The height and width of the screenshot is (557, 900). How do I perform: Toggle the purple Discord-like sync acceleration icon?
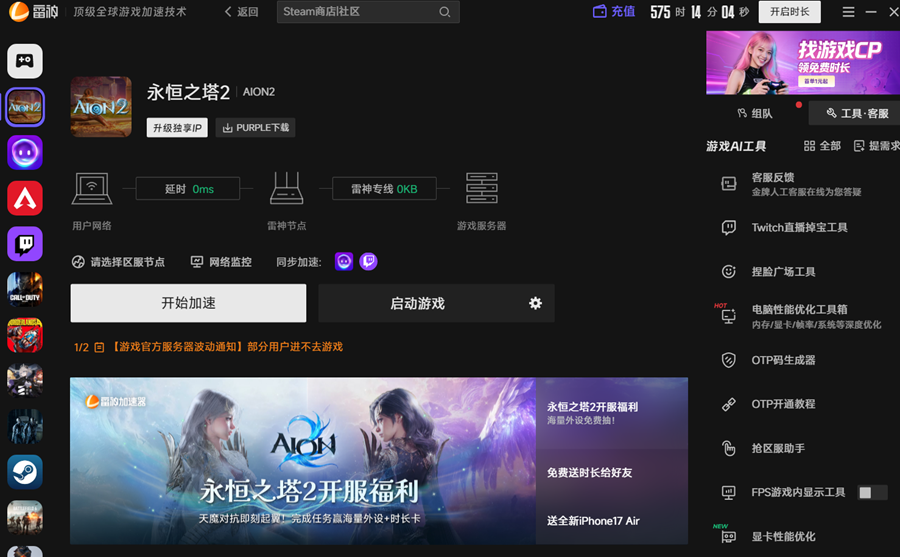pos(344,262)
